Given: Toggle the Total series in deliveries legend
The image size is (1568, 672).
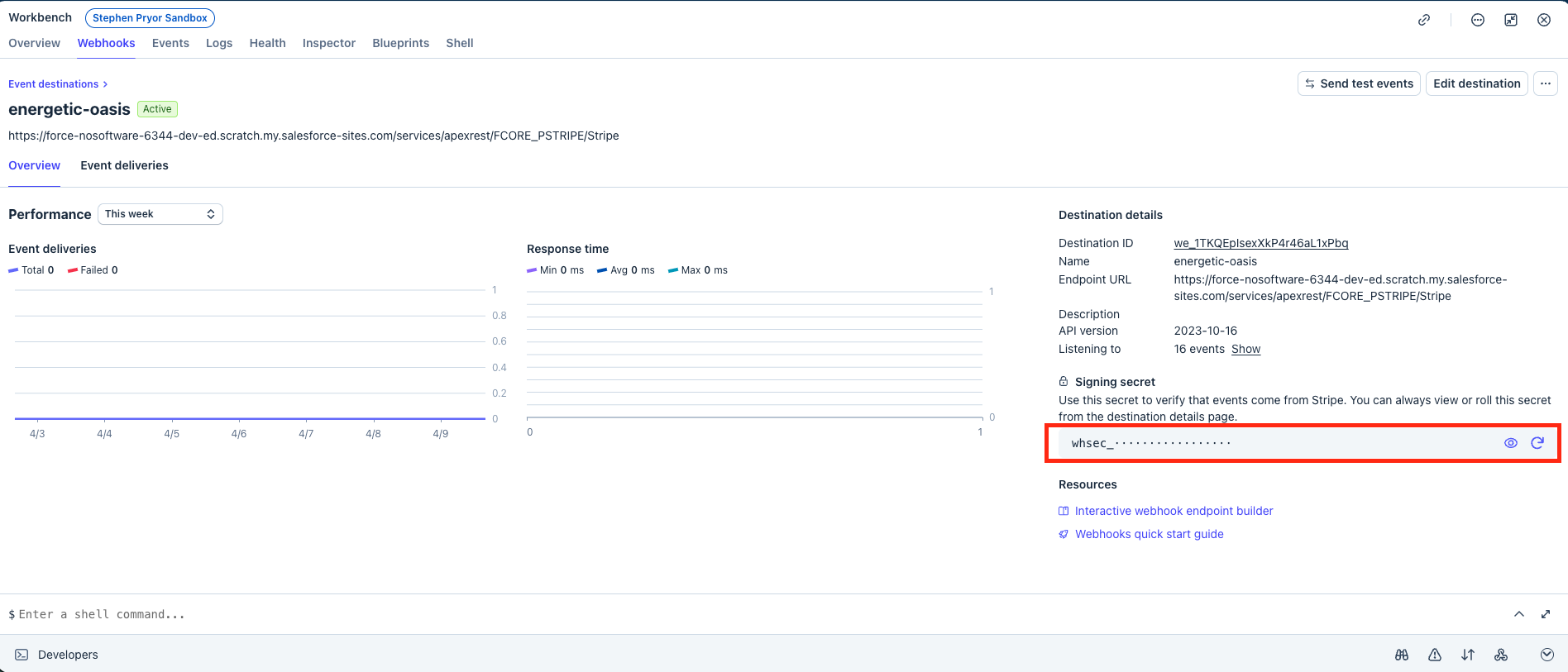Looking at the screenshot, I should pyautogui.click(x=31, y=270).
